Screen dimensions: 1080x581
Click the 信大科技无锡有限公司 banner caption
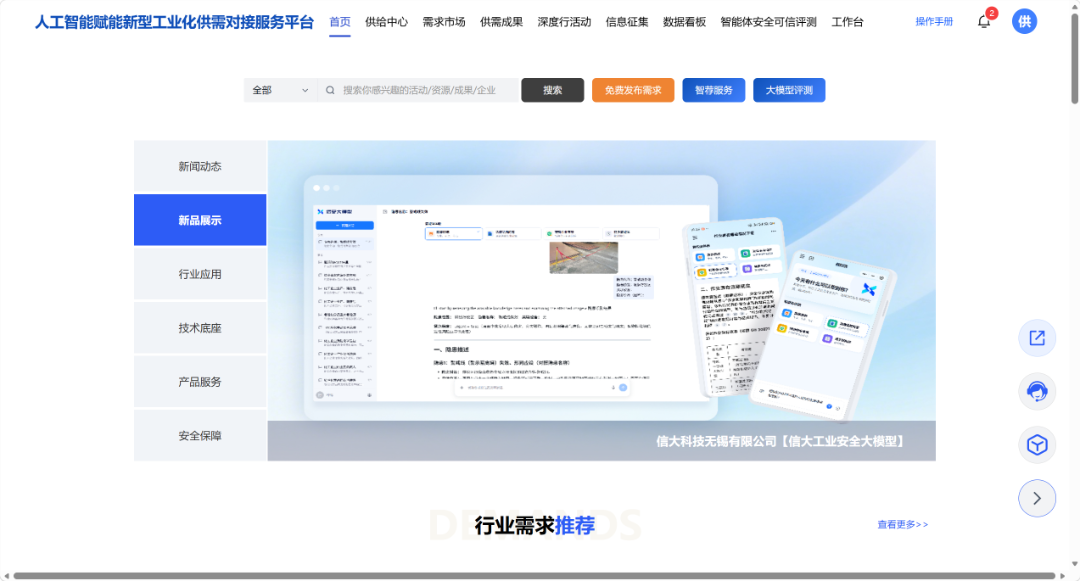780,441
